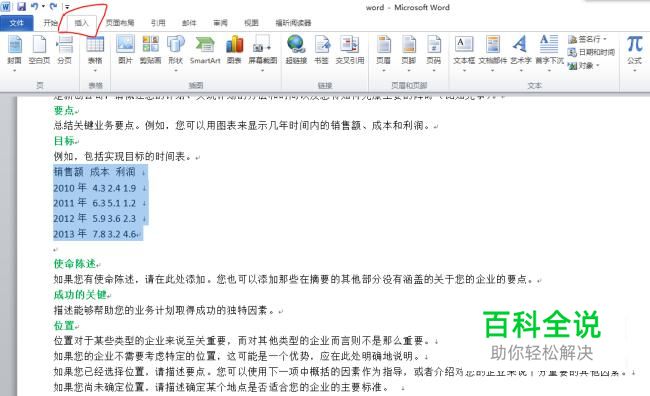Screen dimensions: 650x396
Task: Expand the Header (页眉) dropdown arrow
Action: 383,70
